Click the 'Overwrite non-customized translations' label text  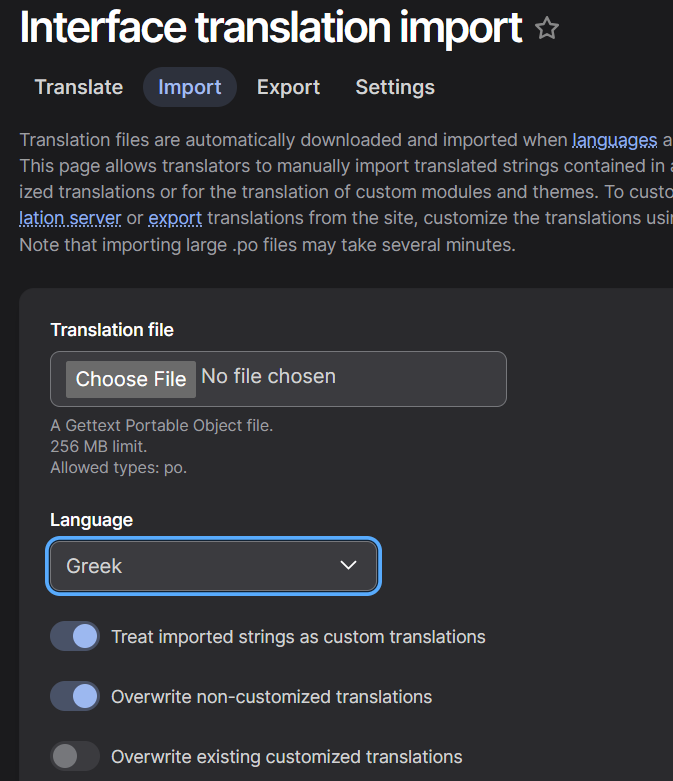click(271, 697)
